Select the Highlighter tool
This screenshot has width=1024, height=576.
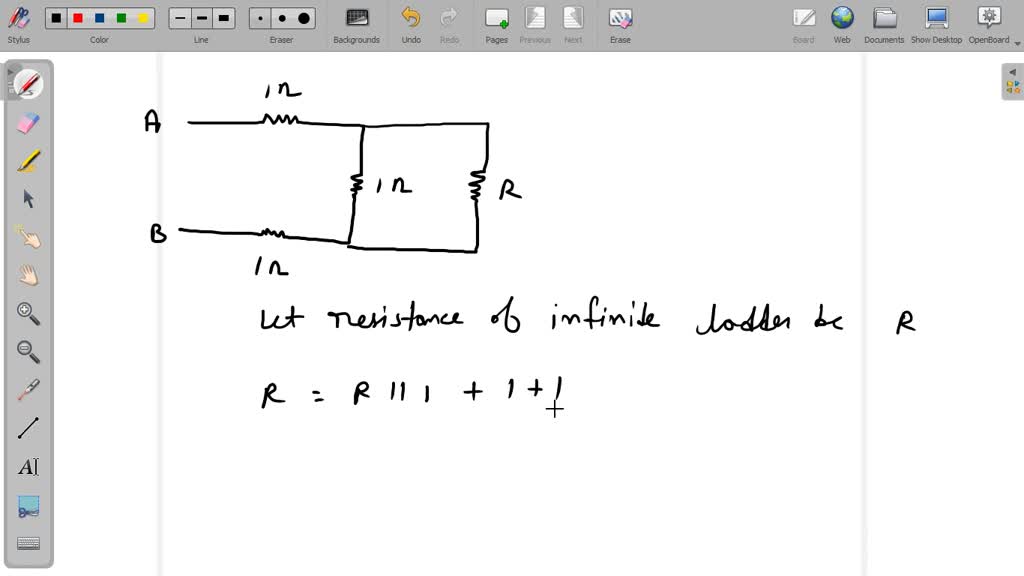pyautogui.click(x=27, y=160)
